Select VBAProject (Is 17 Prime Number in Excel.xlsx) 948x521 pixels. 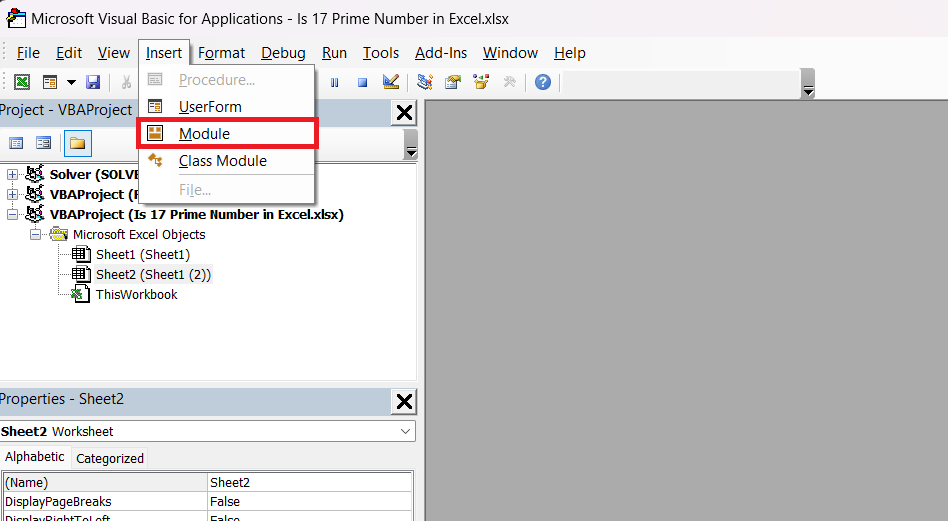pyautogui.click(x=196, y=215)
